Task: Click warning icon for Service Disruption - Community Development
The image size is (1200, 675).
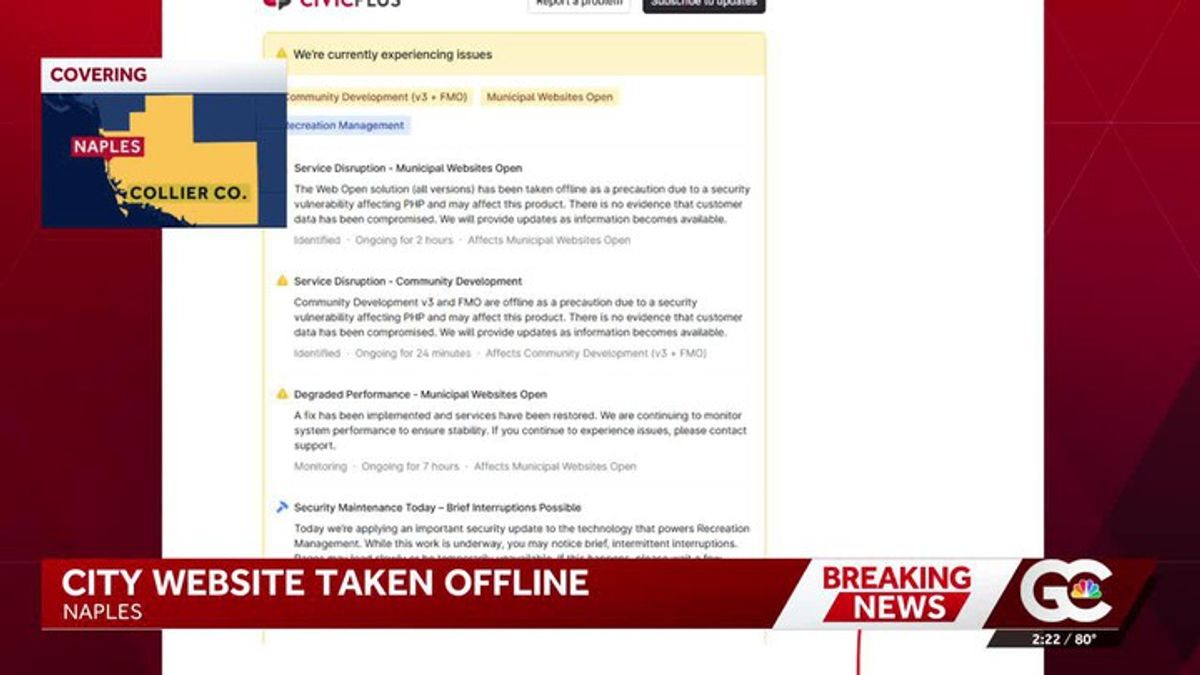Action: pyautogui.click(x=282, y=281)
